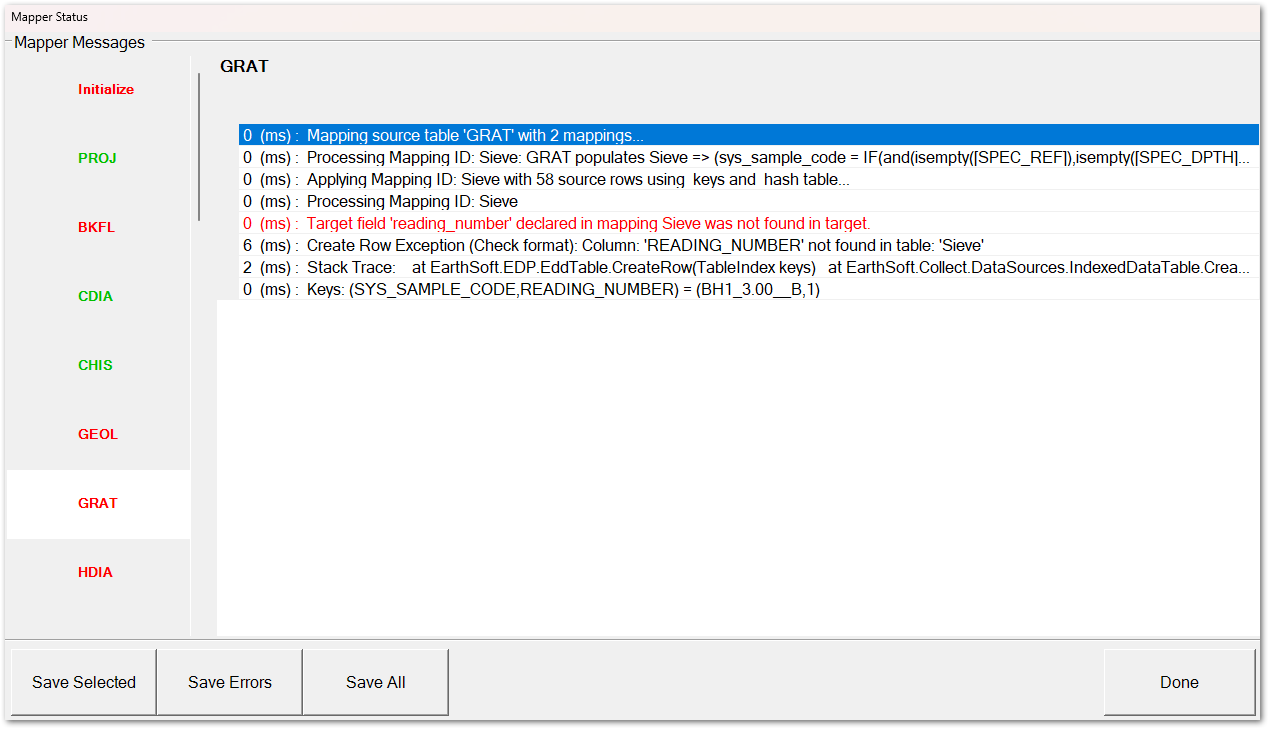View the GEOL error messages
The image size is (1269, 729).
click(97, 434)
